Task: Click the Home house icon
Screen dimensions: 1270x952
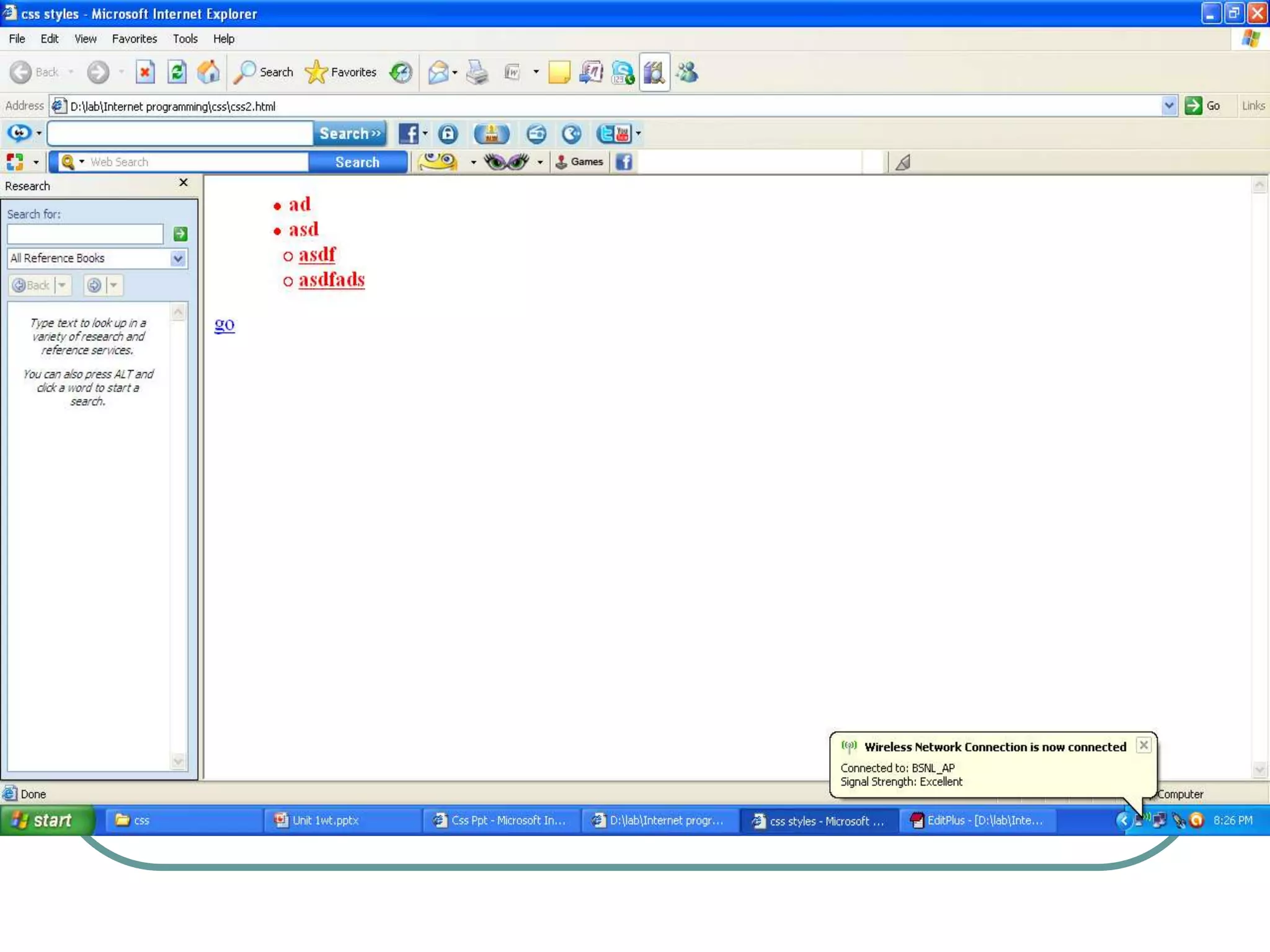Action: [208, 73]
